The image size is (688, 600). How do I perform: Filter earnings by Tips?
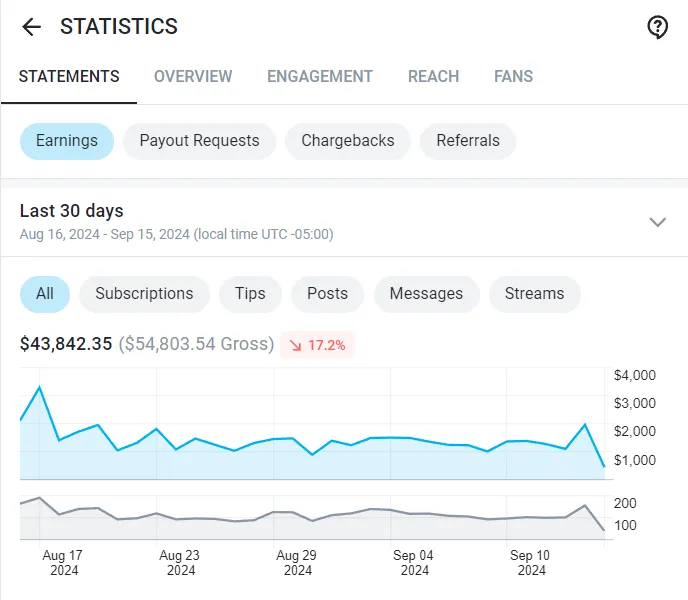point(250,294)
